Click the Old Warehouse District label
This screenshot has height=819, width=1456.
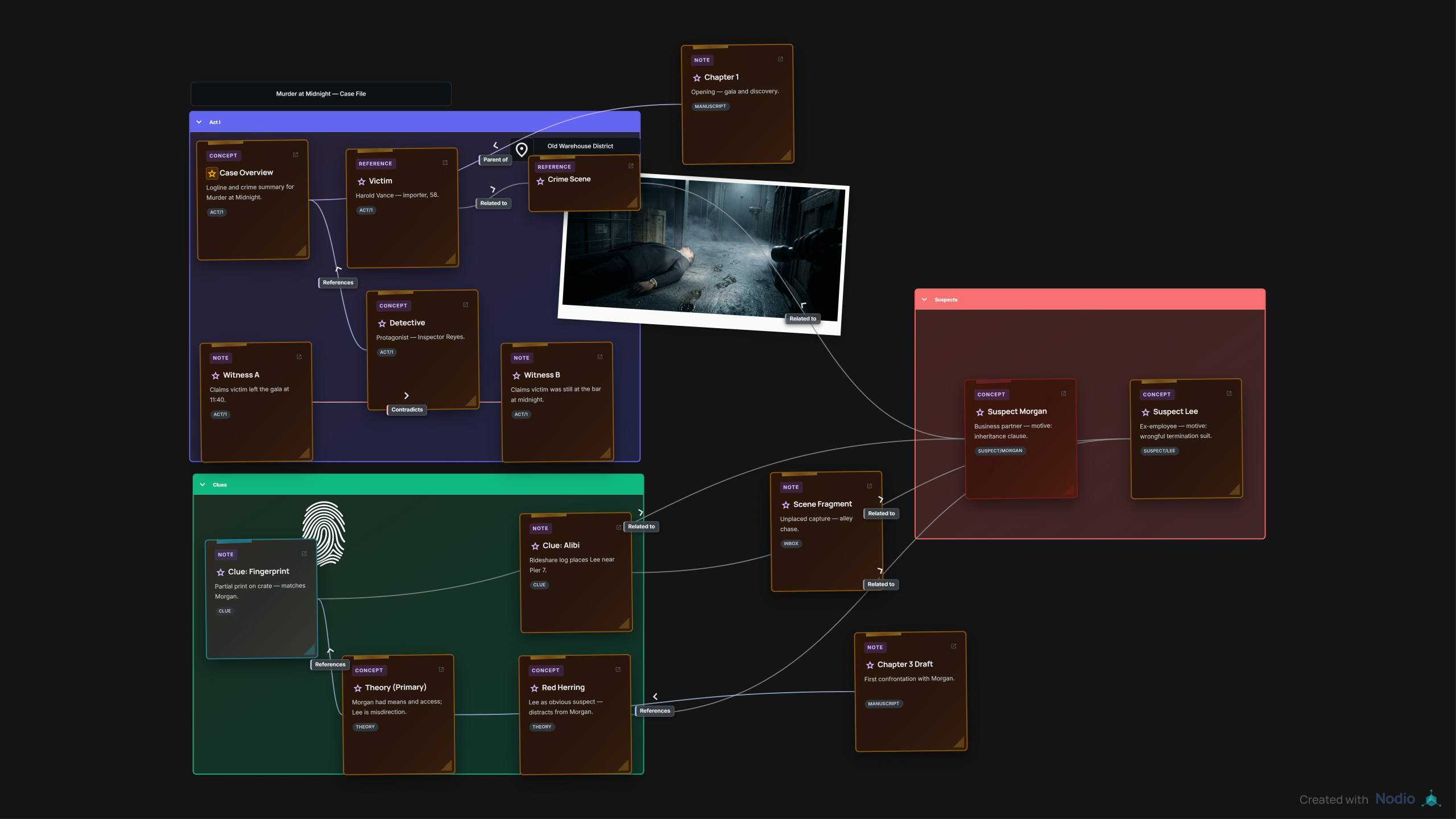point(580,146)
